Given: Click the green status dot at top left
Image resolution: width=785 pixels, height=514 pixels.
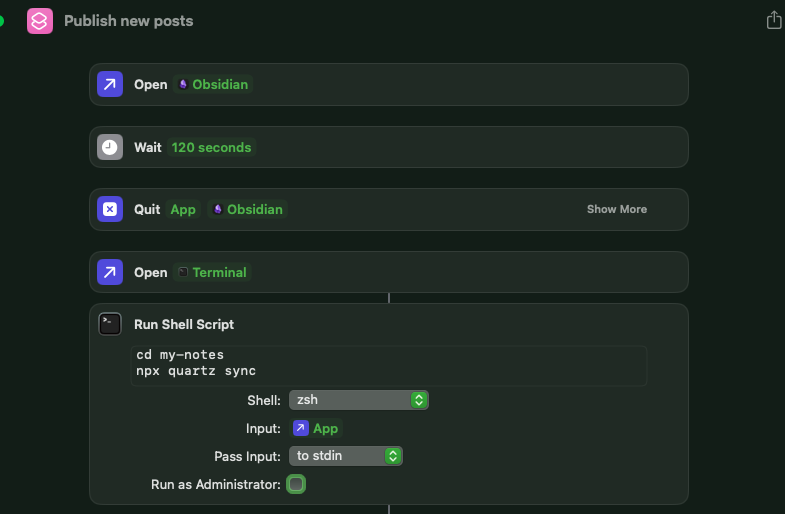Looking at the screenshot, I should click(x=1, y=20).
